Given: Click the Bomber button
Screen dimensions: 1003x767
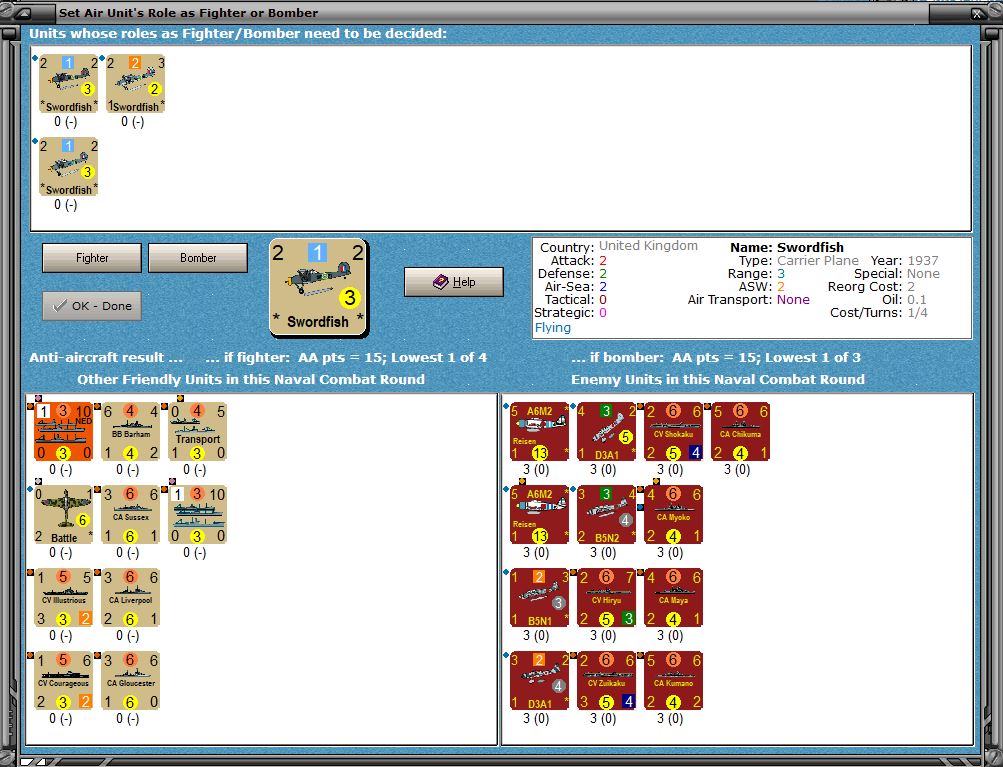Looking at the screenshot, I should [x=198, y=258].
